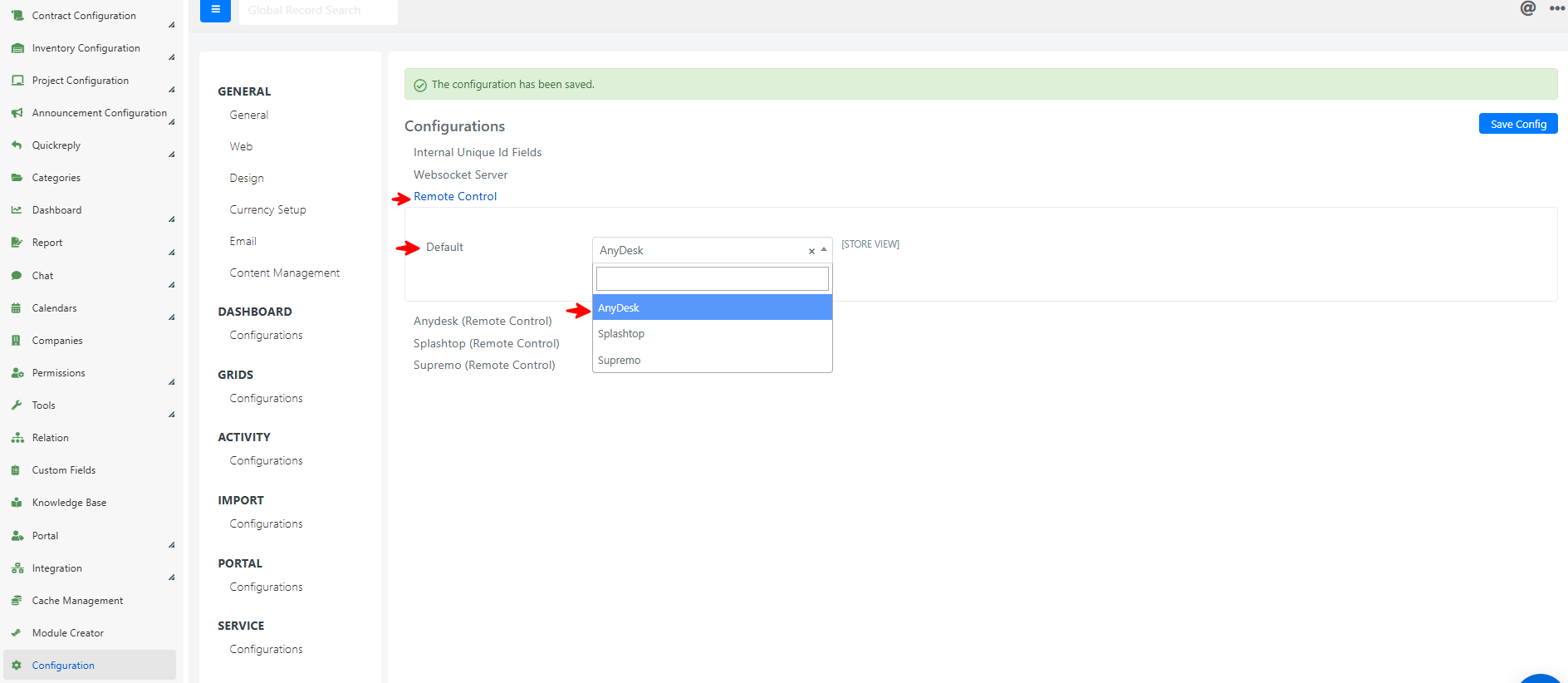
Task: Open Supremo (Remote Control) section
Action: (x=484, y=365)
